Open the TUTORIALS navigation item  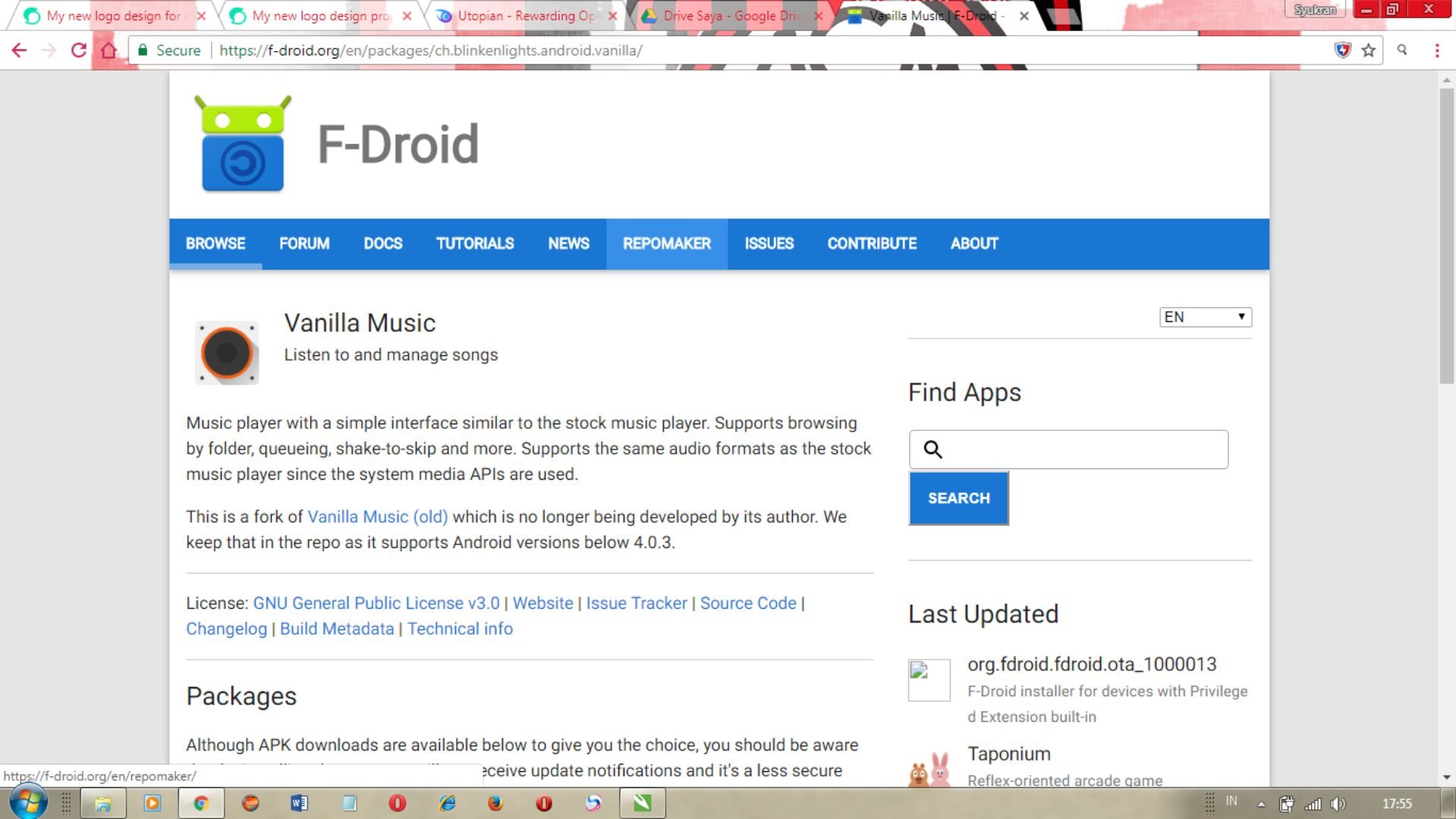475,244
